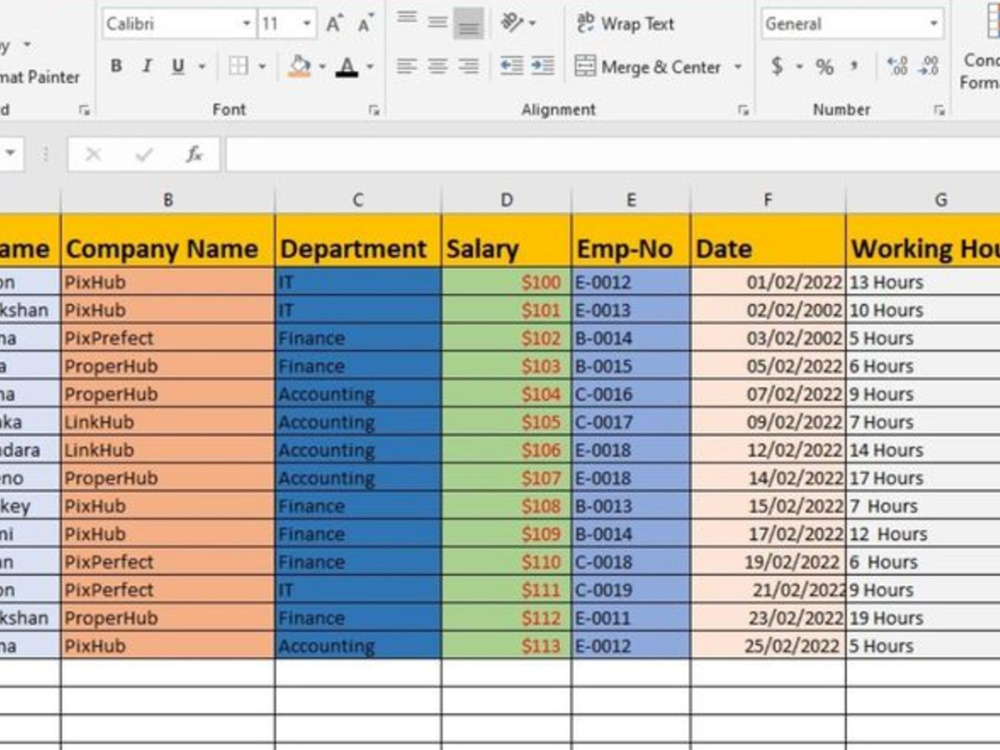
Task: Open Number dialog launcher
Action: click(x=939, y=110)
